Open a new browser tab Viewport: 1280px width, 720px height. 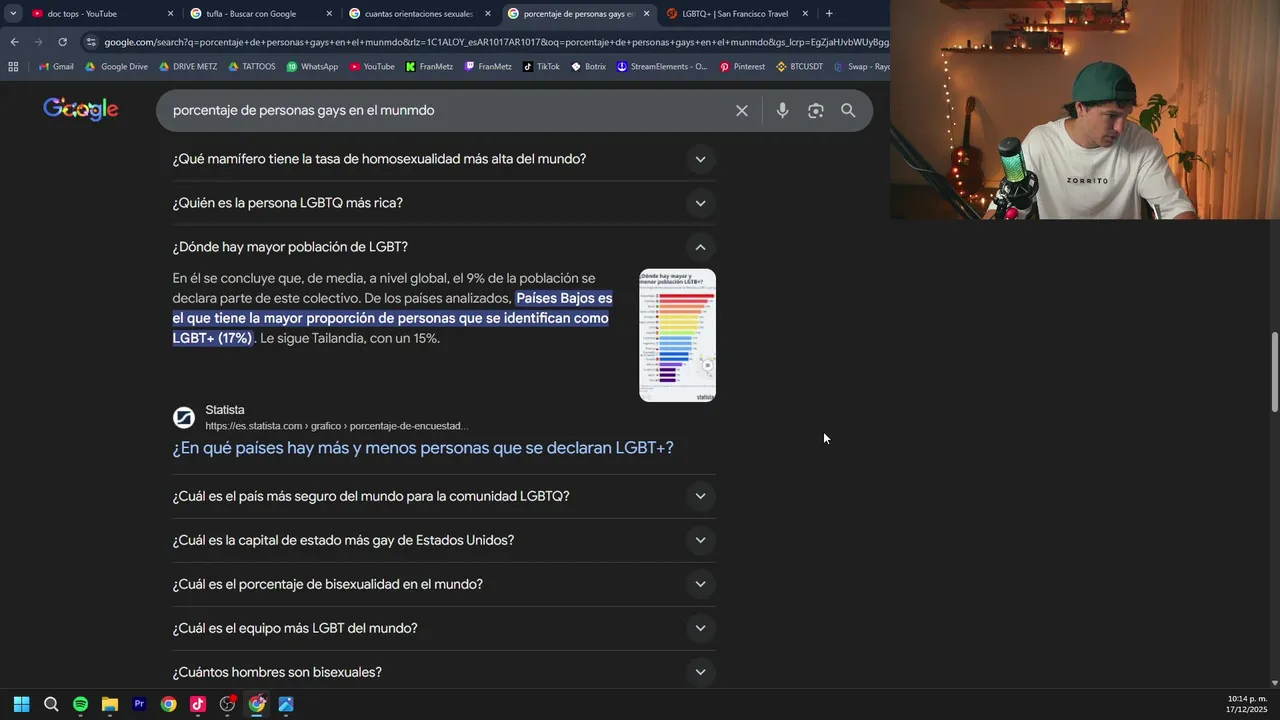[829, 14]
